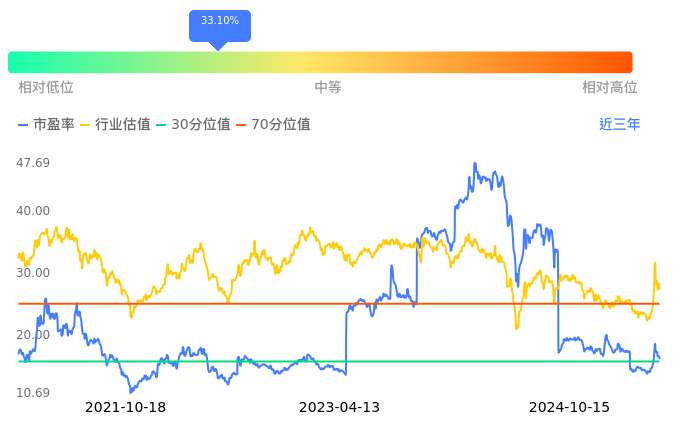Click the 20.00 y-axis label

tap(34, 335)
